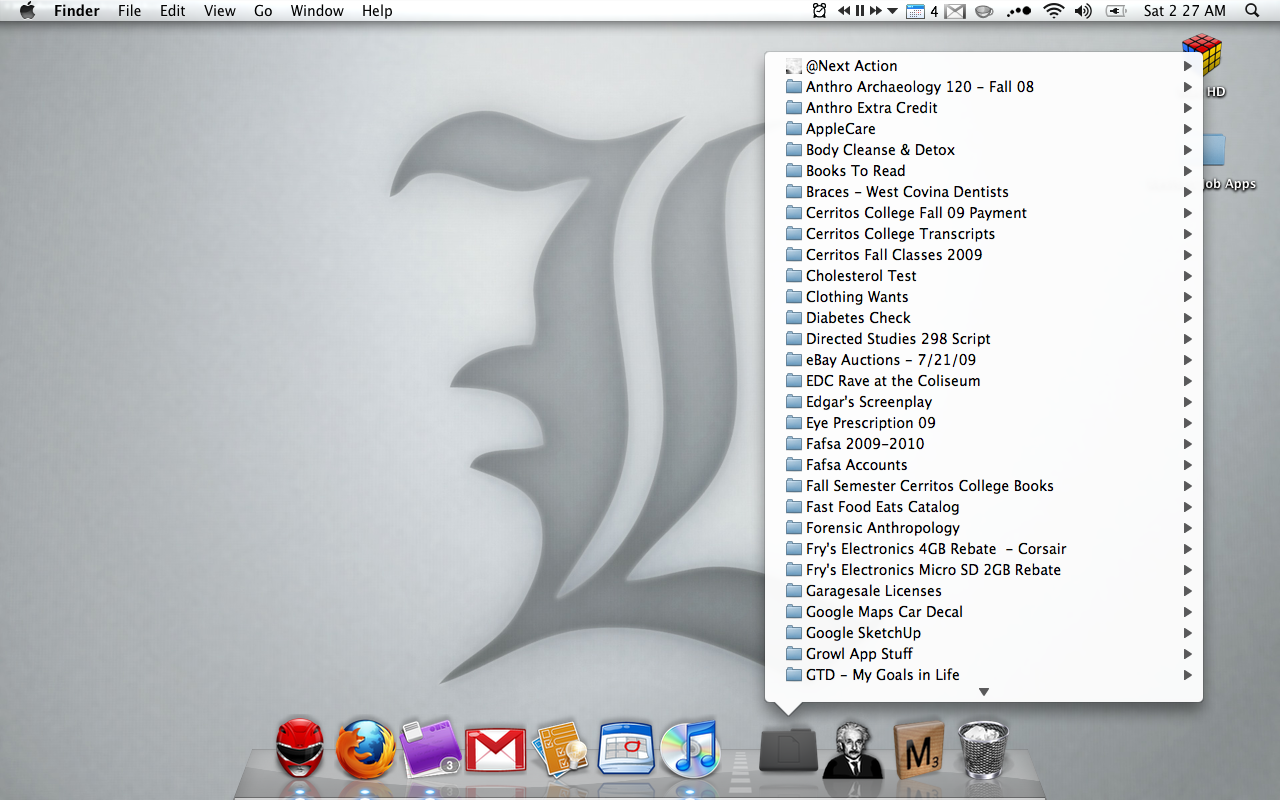Open Cerritos College Fall 09 Payment folder
The image size is (1280, 800).
point(984,213)
